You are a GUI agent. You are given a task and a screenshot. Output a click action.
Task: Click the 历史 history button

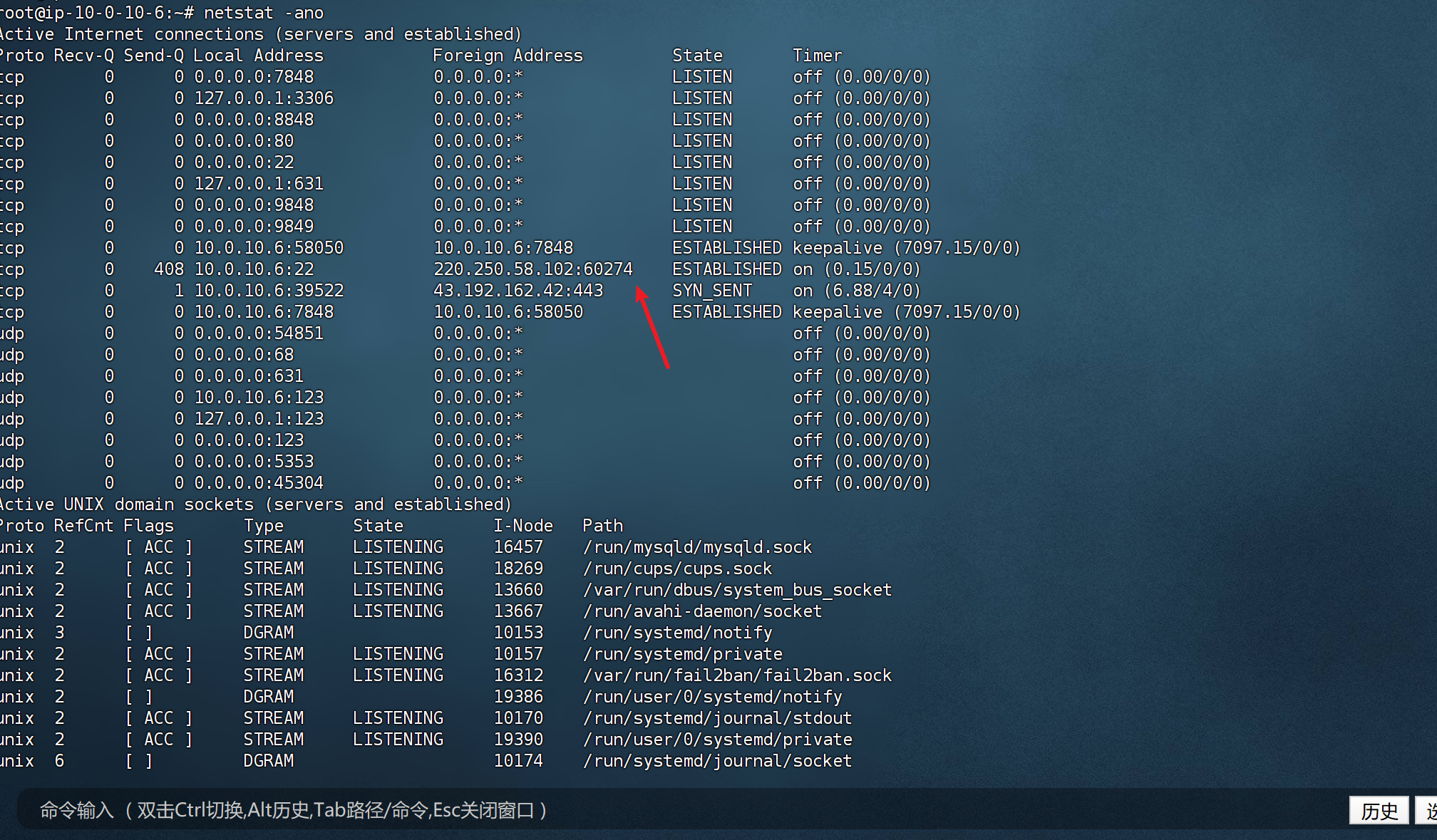pos(1379,810)
